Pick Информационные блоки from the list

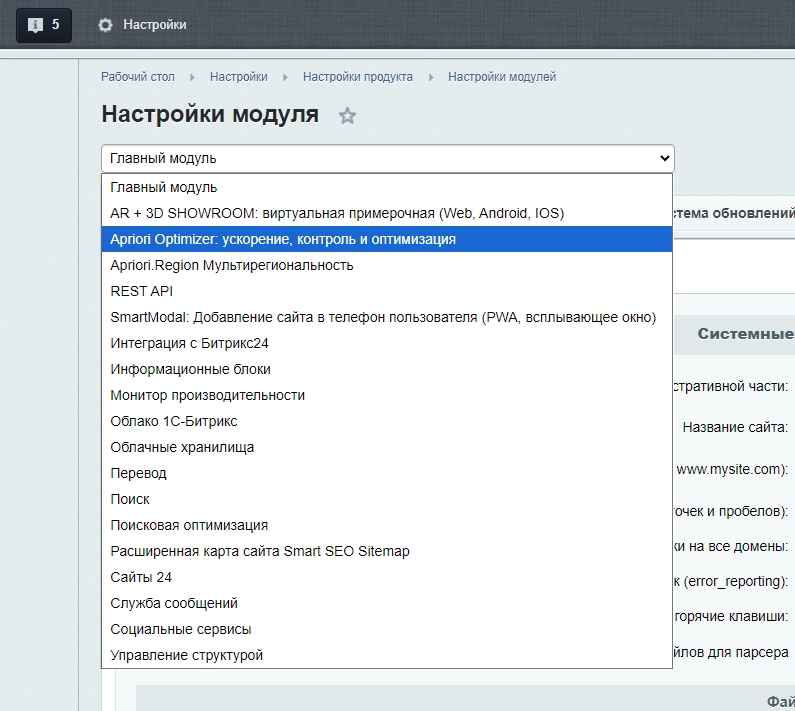(x=190, y=369)
